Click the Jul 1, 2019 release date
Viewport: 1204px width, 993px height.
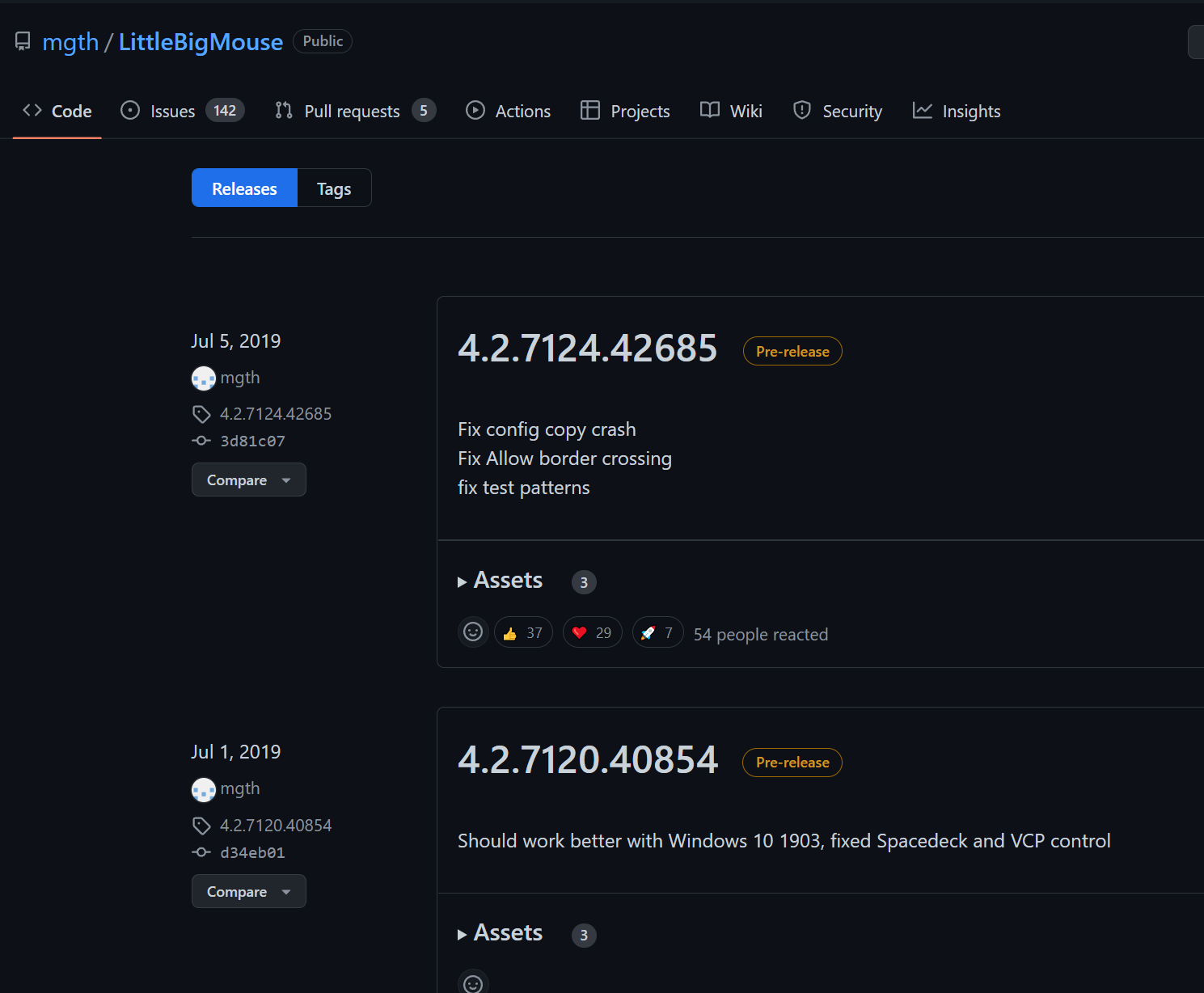(236, 752)
